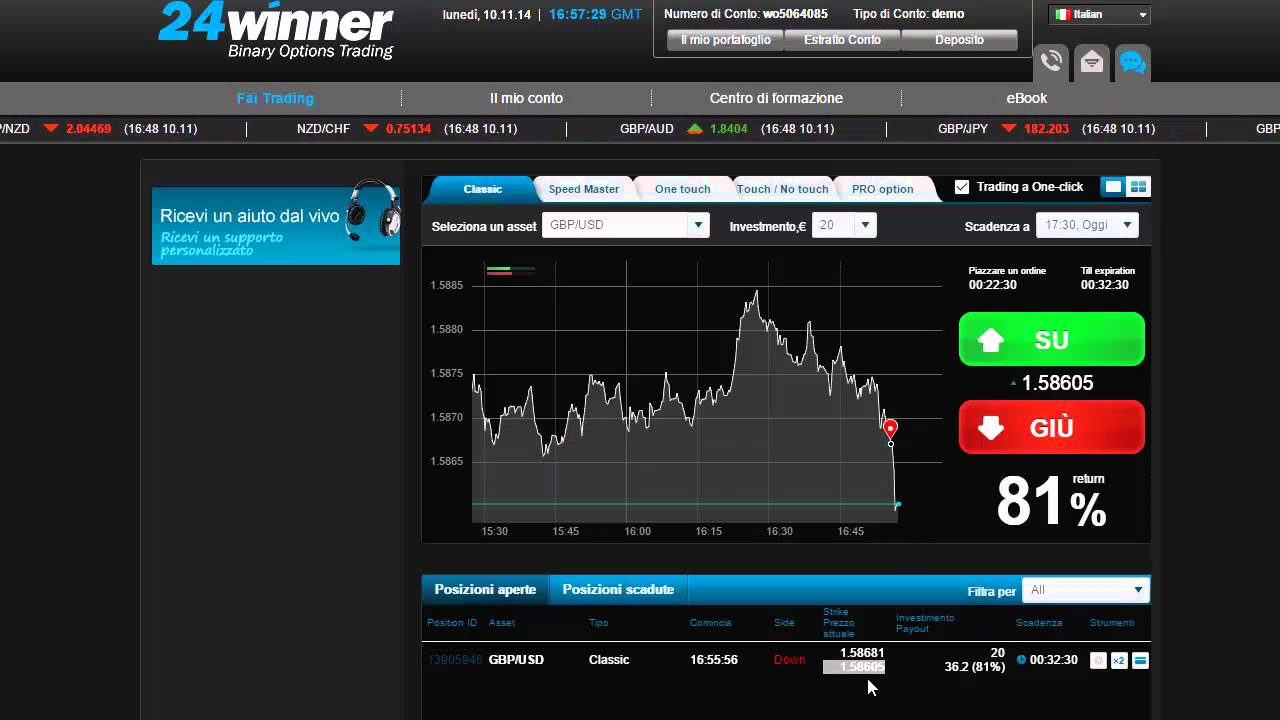Switch to single chart view icon

point(1112,187)
